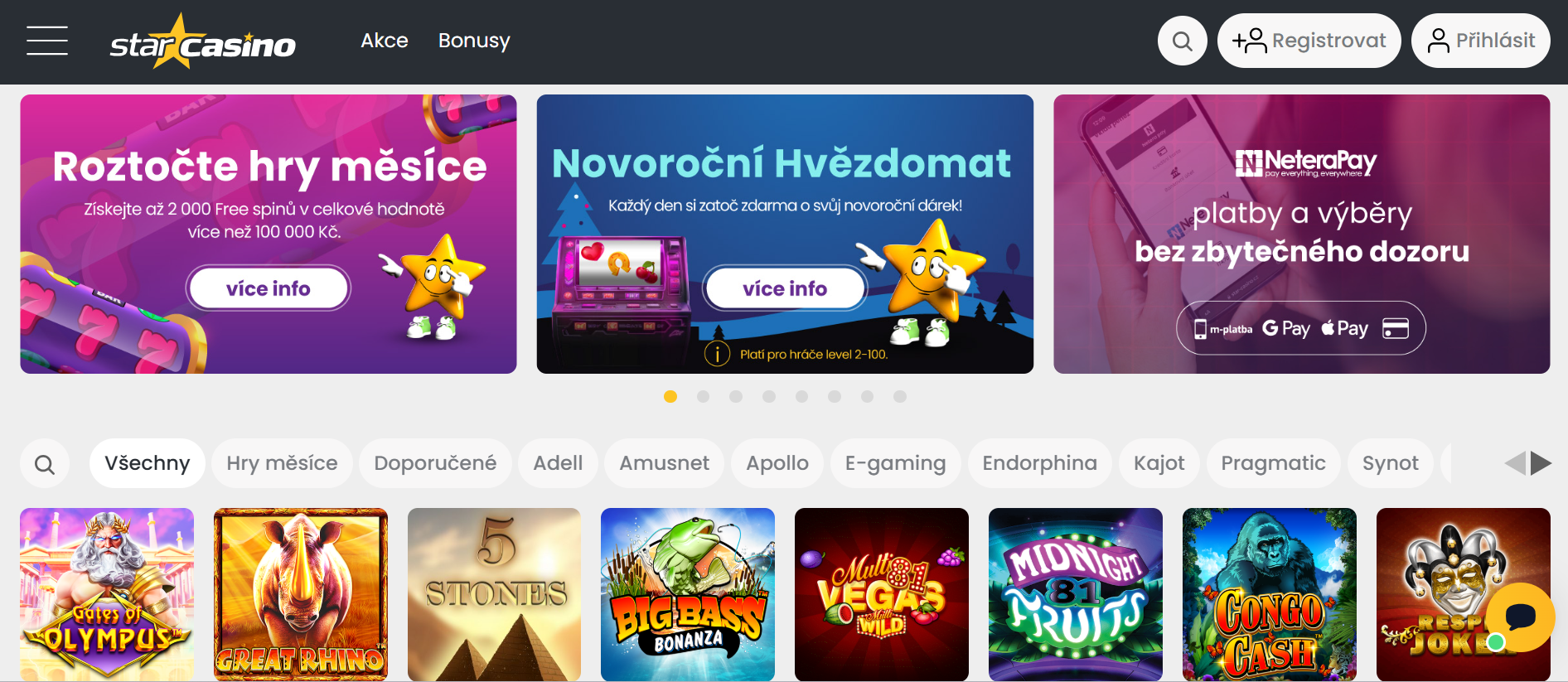Open the hamburger menu
1568x682 pixels.
47,41
